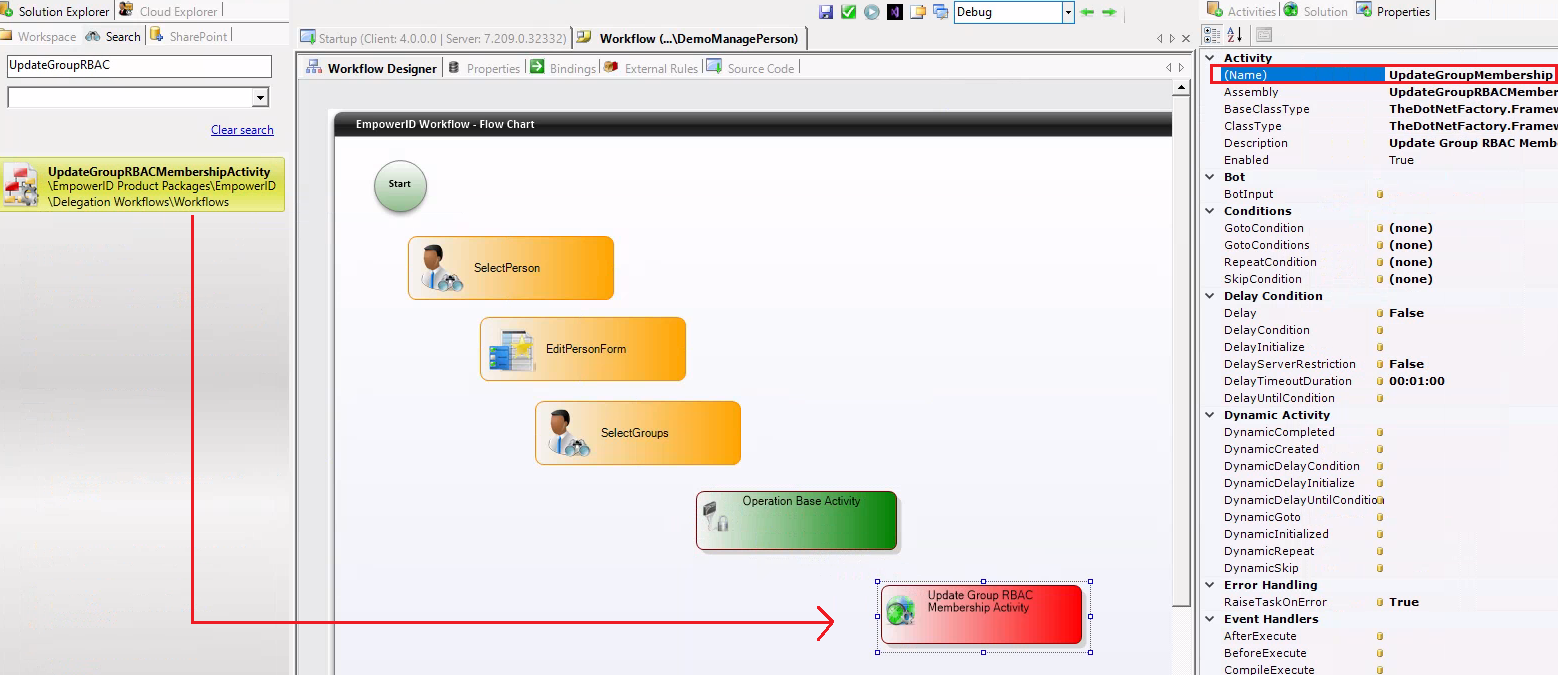Open the Cloud Explorer tab
This screenshot has height=675, width=1558.
click(168, 11)
